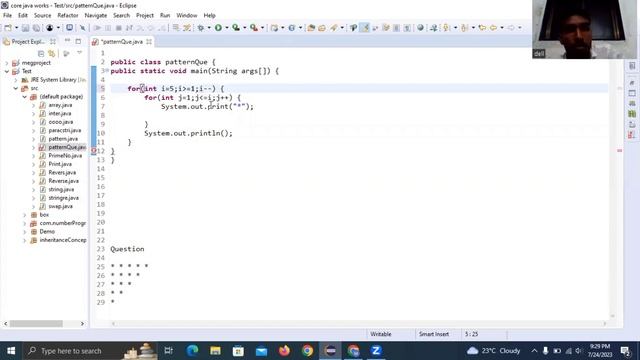
Task: Click the Skip All Breakpoints icon
Action: pyautogui.click(x=82, y=28)
